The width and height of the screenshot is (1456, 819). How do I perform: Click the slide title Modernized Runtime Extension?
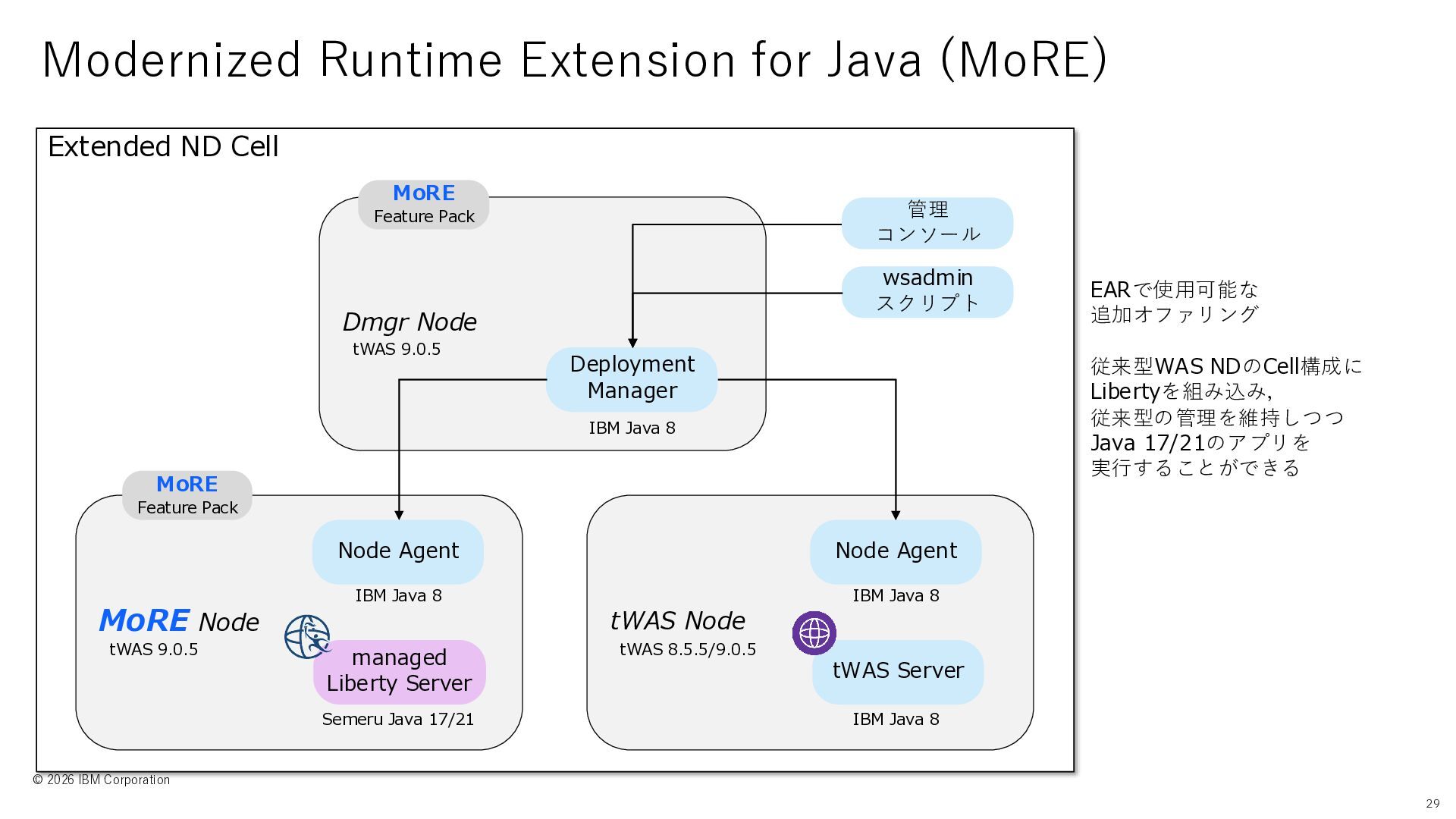(x=574, y=60)
